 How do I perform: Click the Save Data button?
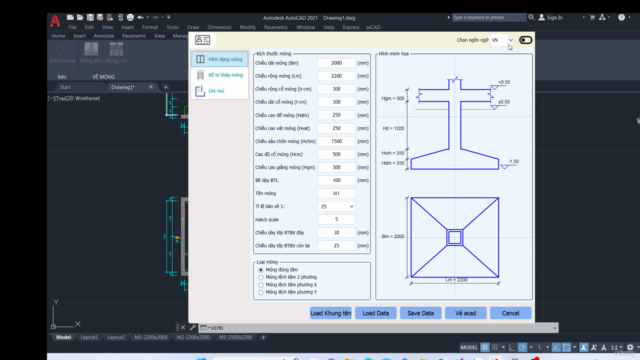coord(420,313)
